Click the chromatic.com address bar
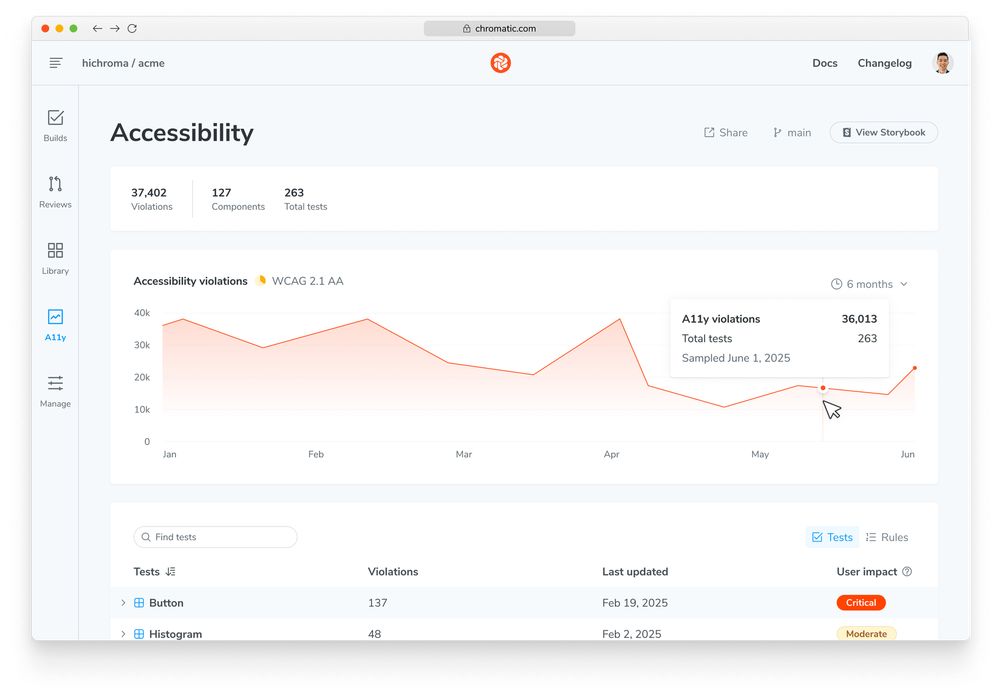 click(499, 29)
